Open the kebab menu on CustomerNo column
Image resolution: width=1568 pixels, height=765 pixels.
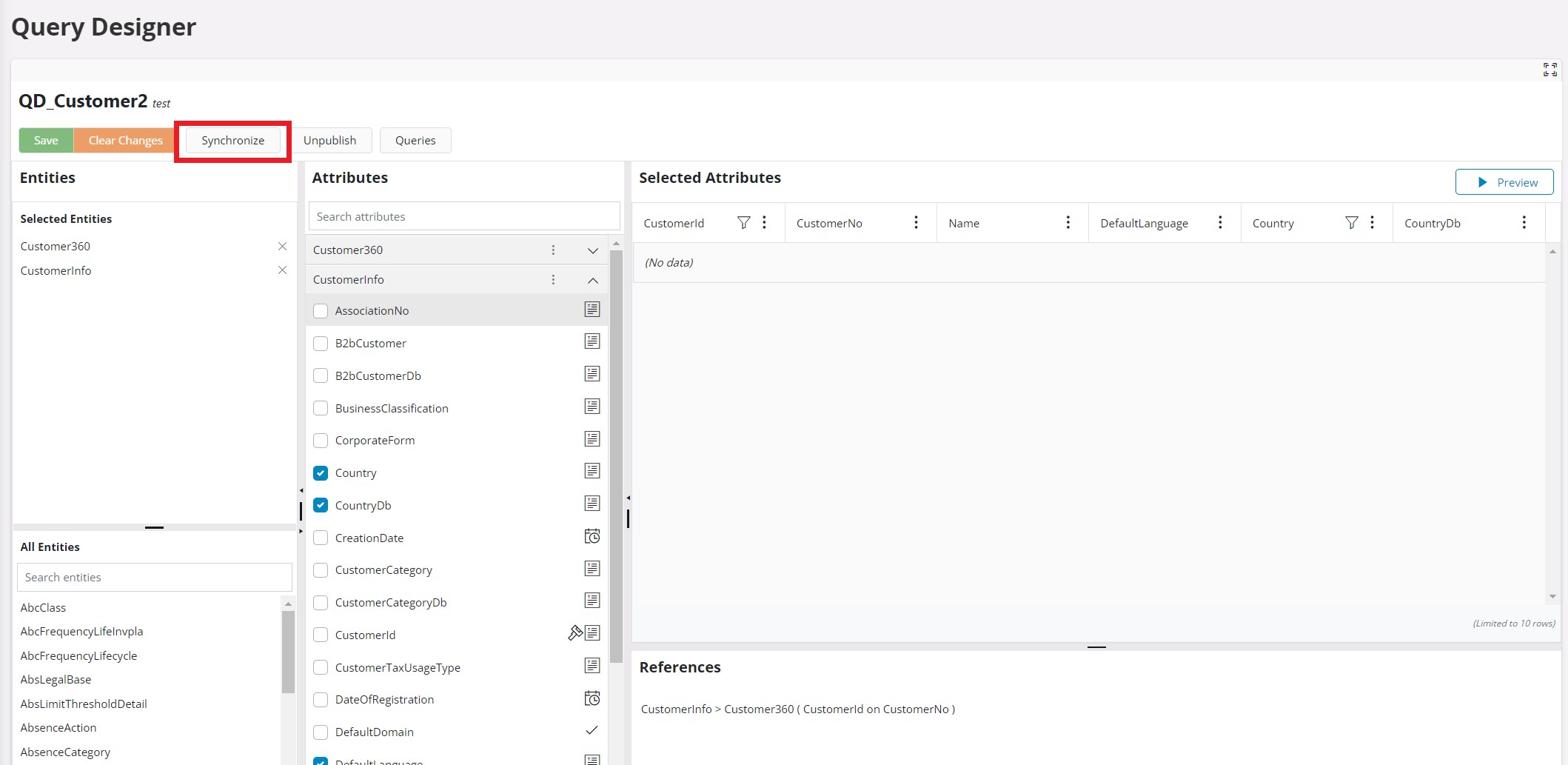pyautogui.click(x=916, y=222)
